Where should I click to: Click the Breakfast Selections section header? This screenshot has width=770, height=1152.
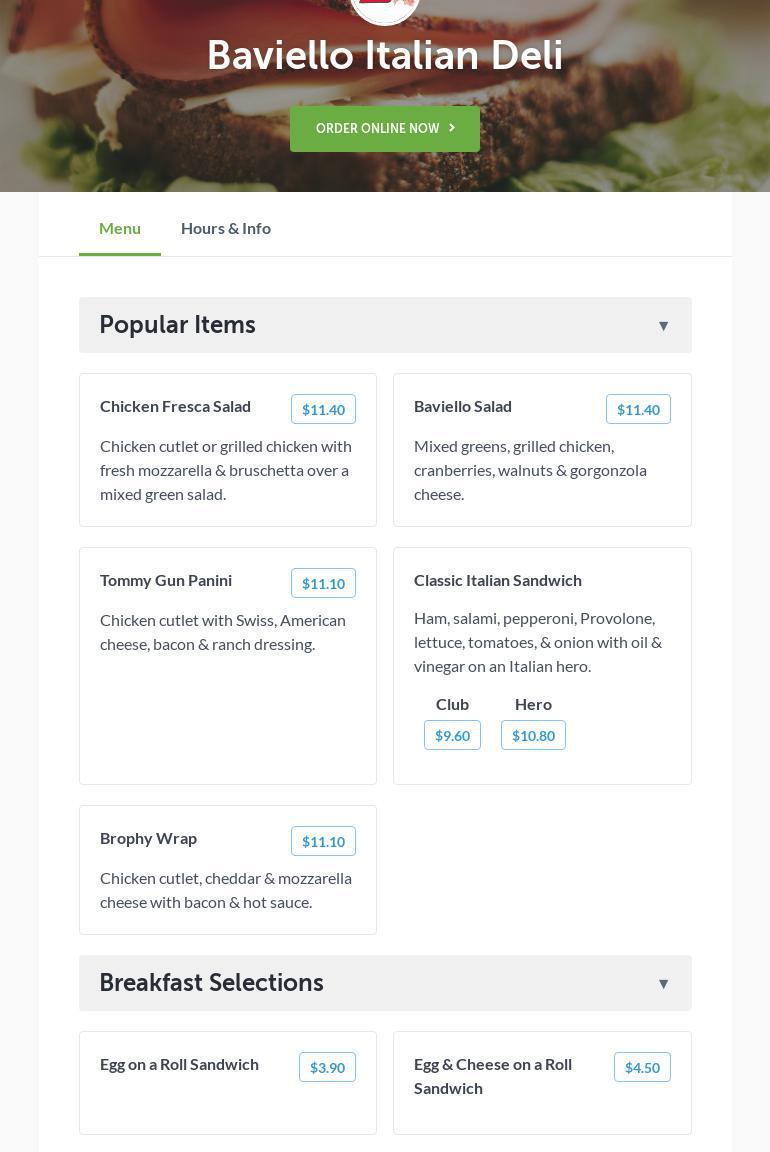212,983
